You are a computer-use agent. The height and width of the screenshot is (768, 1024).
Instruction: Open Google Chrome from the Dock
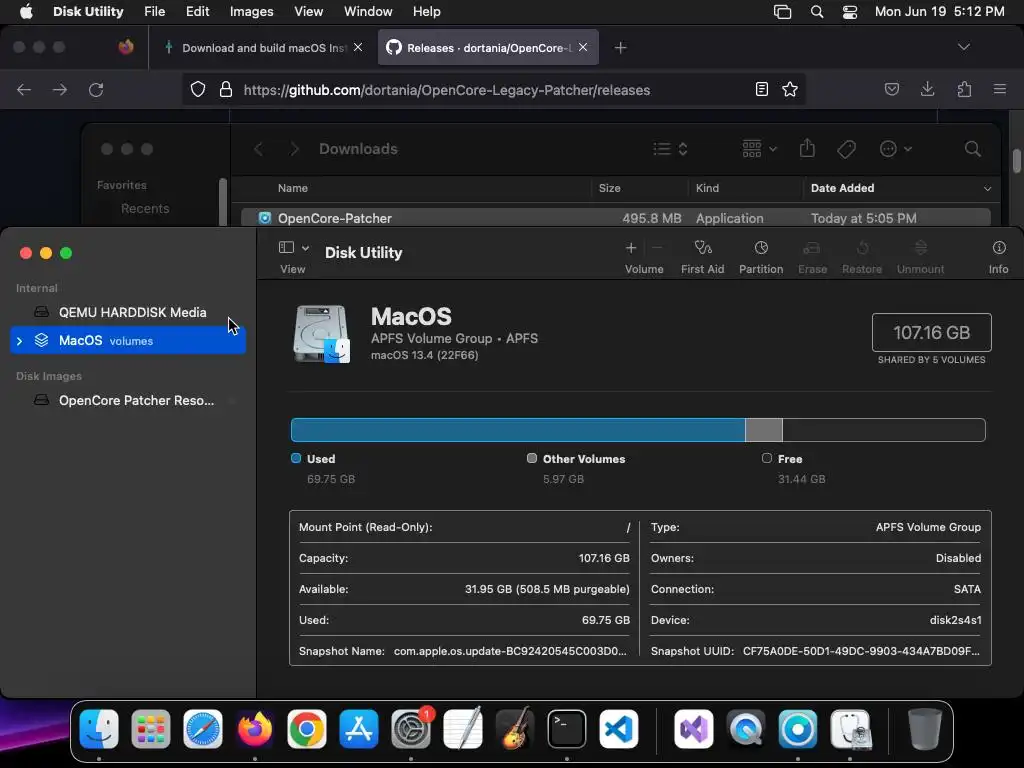point(306,729)
